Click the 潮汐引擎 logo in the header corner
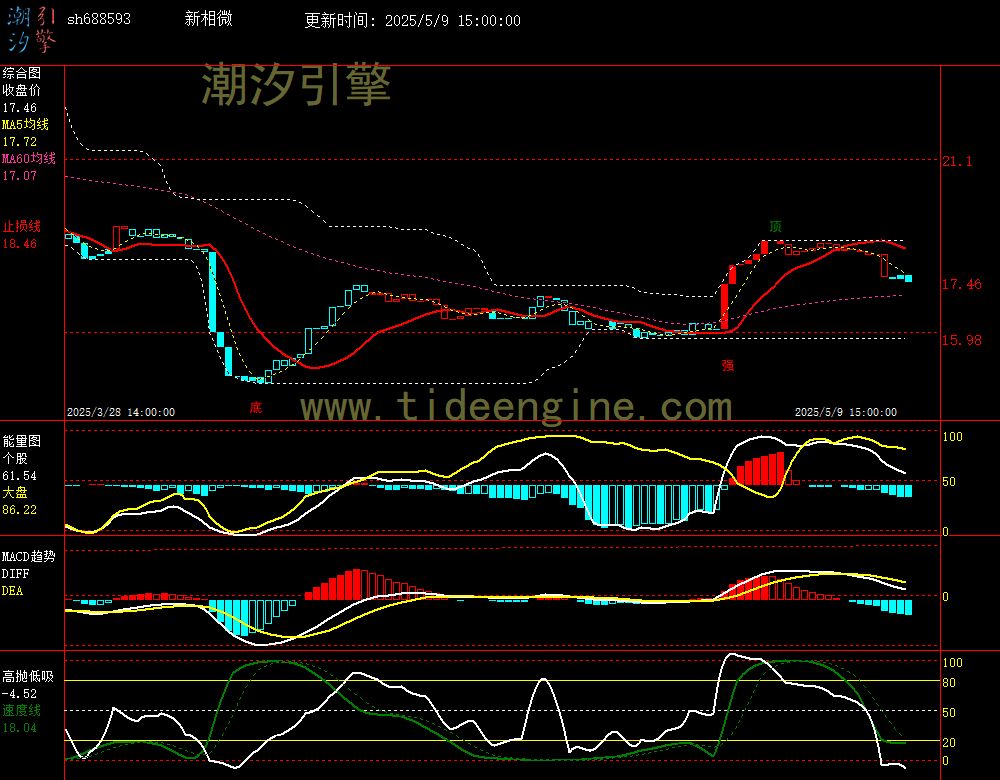Viewport: 1000px width, 780px height. 31,30
